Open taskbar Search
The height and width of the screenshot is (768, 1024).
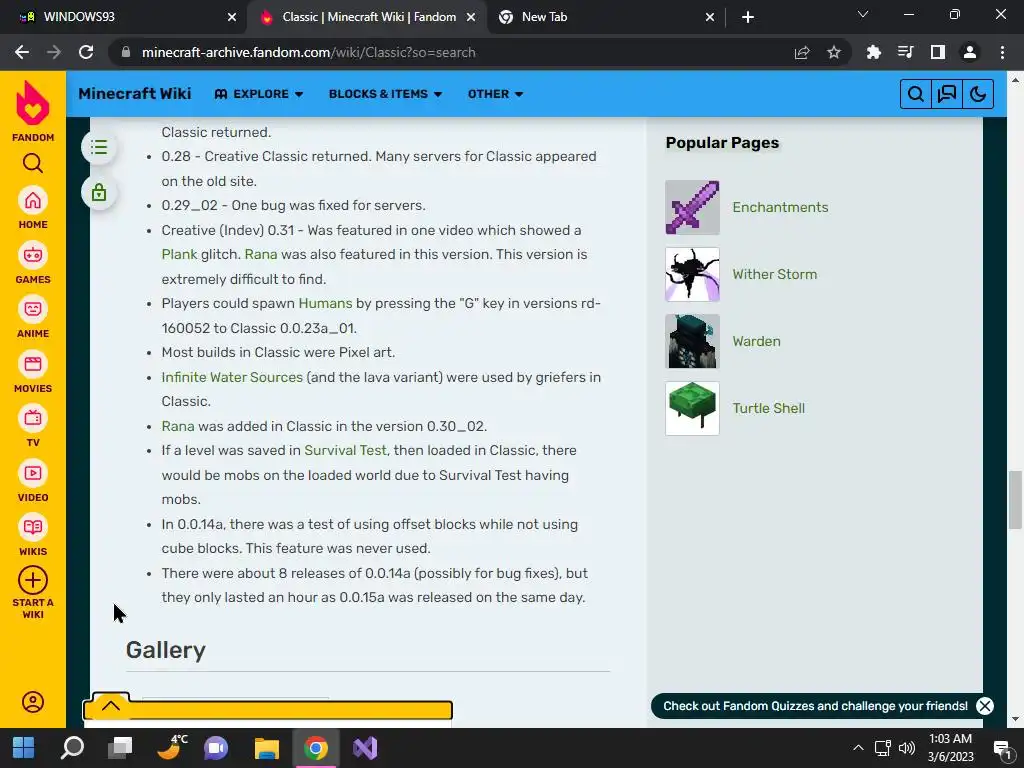pos(72,748)
